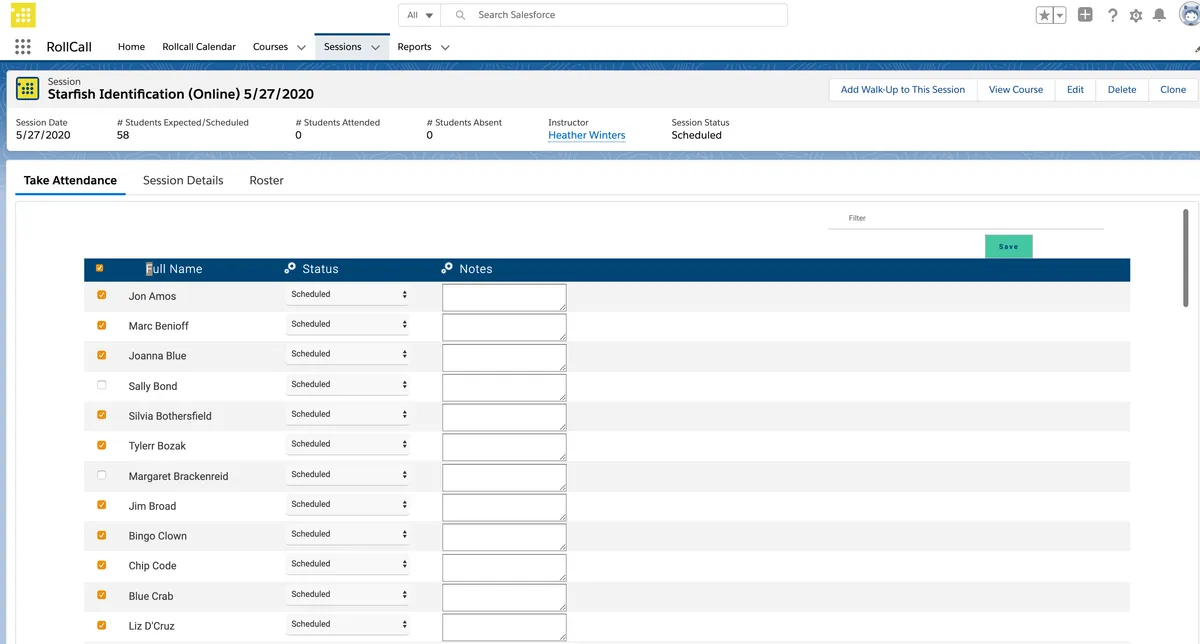Viewport: 1200px width, 644px height.
Task: Click Add Walk-Up to This Session
Action: (903, 90)
